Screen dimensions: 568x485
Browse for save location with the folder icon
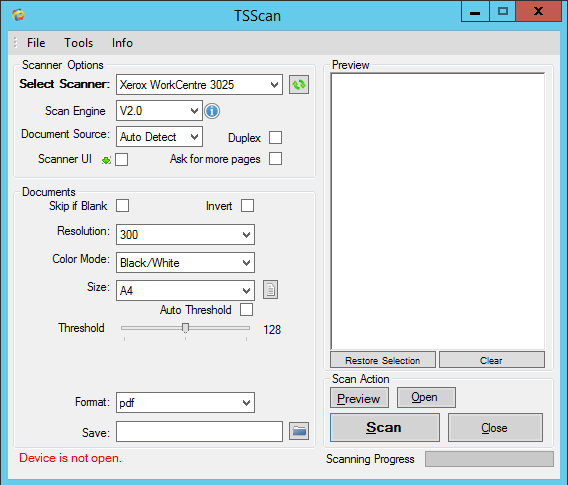coord(299,431)
